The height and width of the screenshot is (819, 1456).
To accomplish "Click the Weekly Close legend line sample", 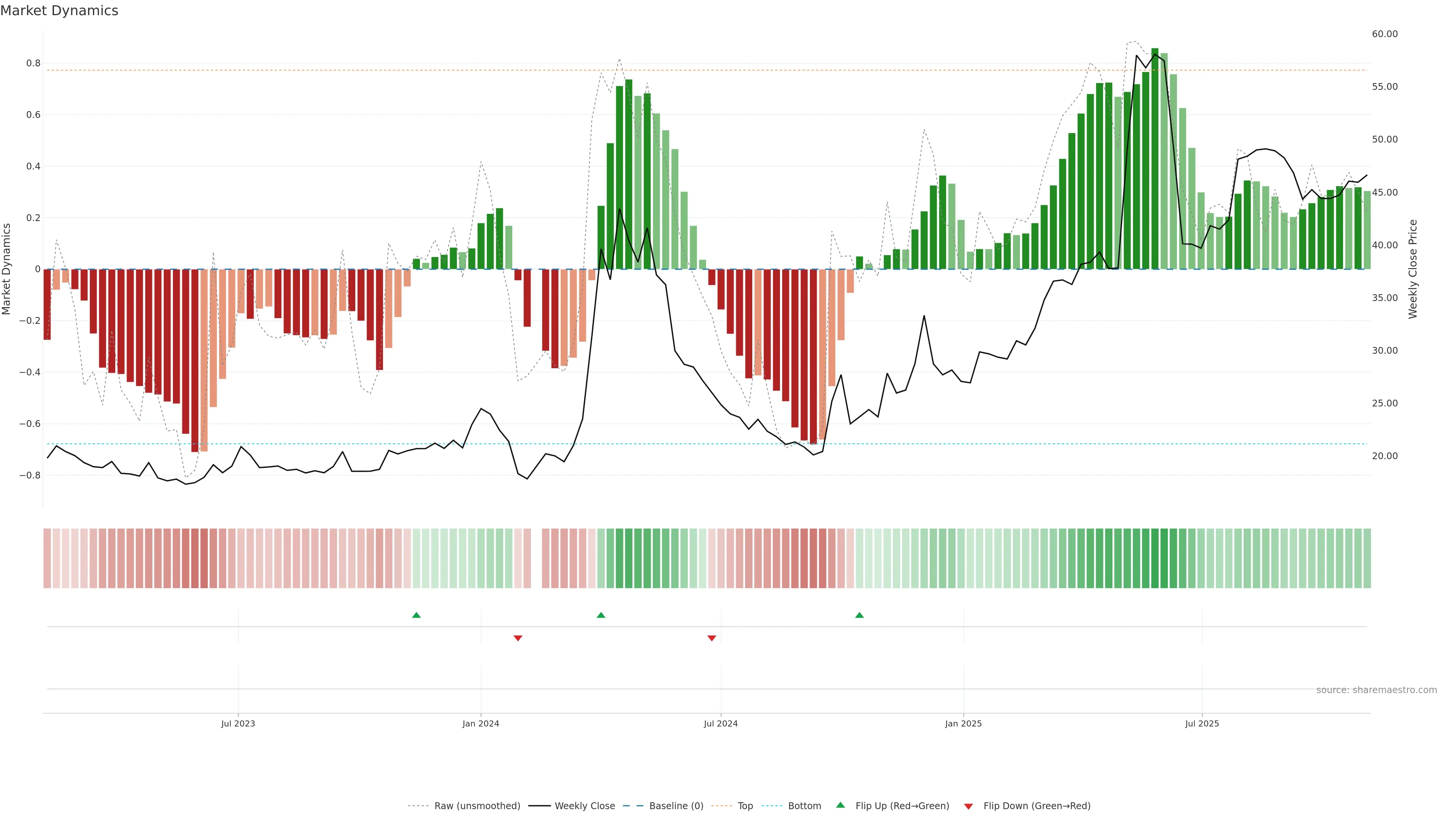I will point(539,806).
